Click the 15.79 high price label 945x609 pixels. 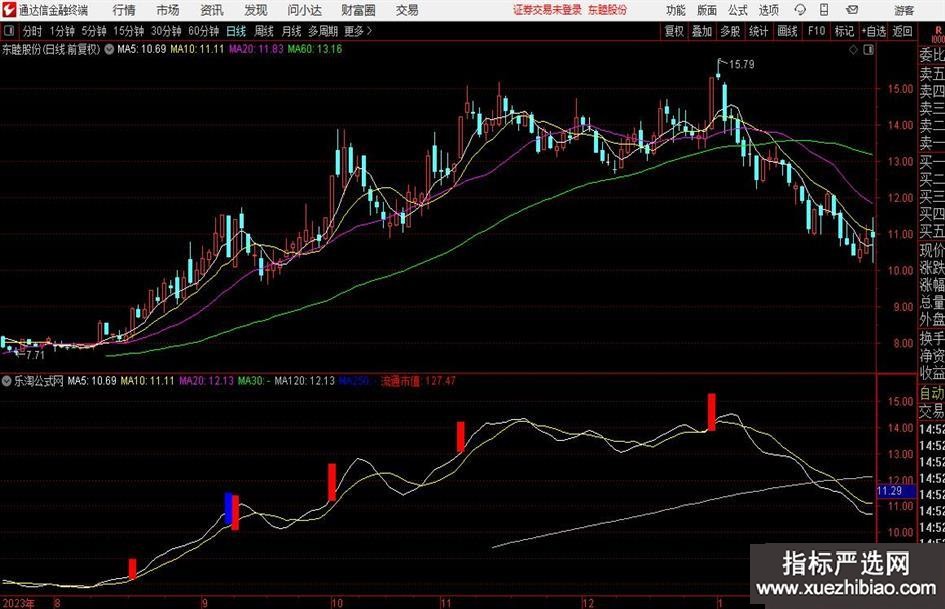point(741,65)
